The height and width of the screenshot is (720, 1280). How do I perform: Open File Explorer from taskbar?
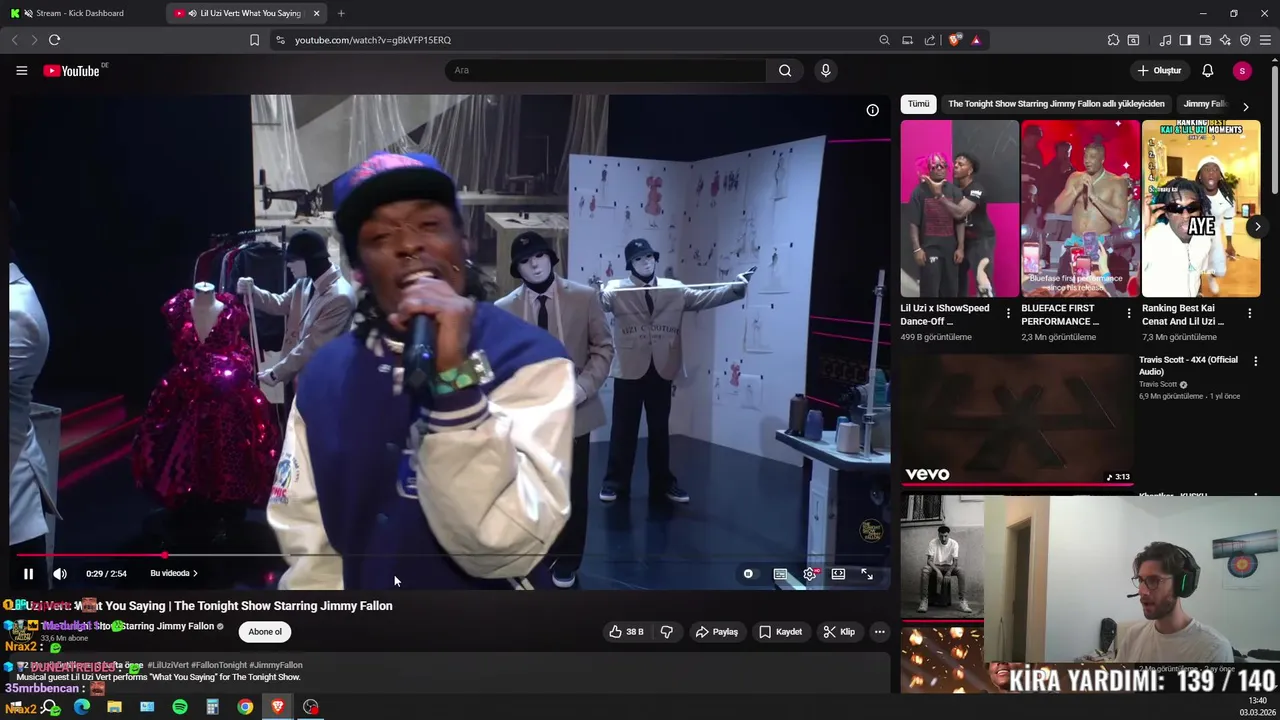[x=114, y=707]
